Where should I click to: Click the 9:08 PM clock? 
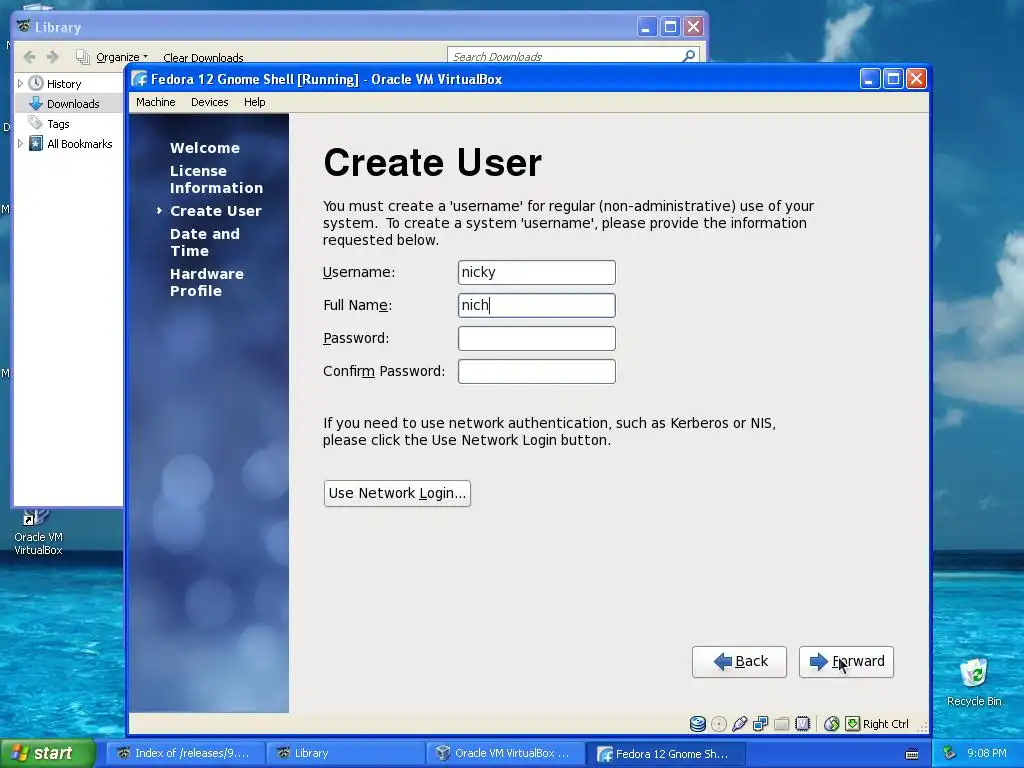point(986,753)
